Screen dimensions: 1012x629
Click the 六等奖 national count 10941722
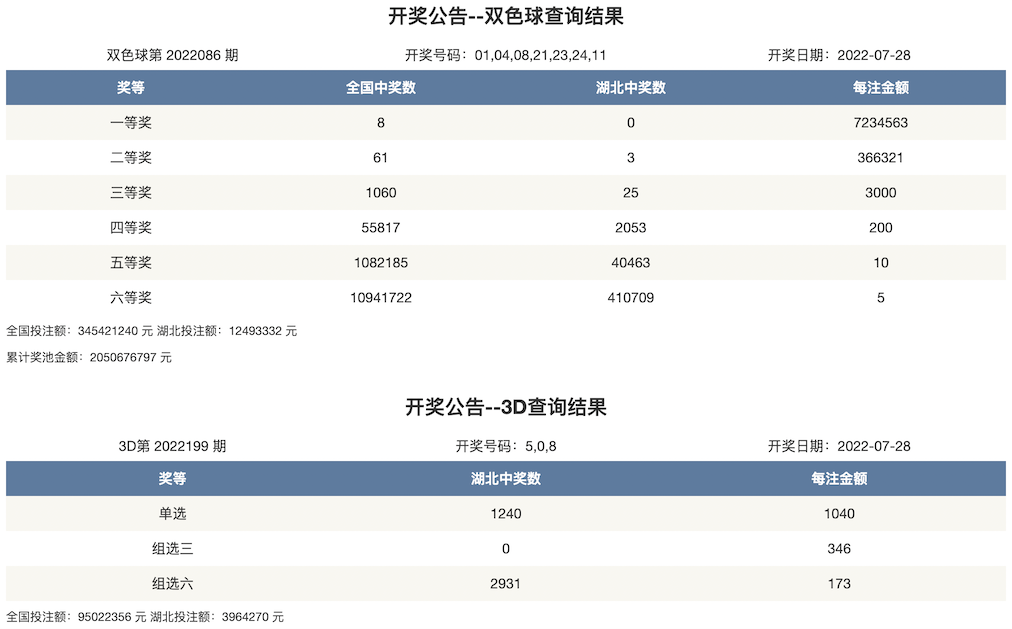point(381,297)
